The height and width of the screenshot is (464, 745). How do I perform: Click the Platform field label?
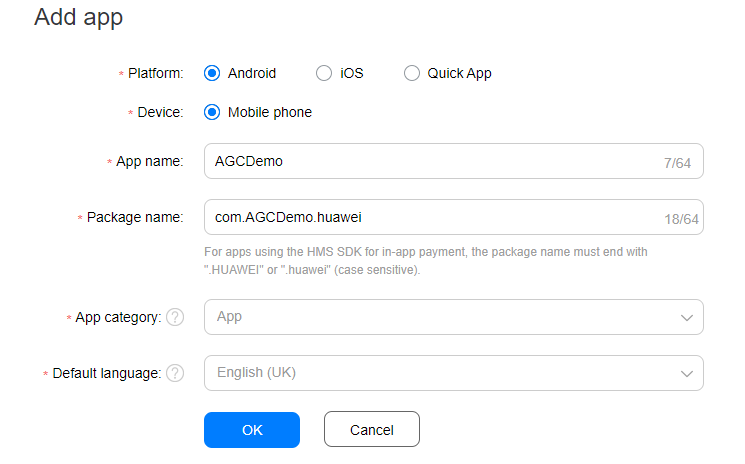point(155,73)
